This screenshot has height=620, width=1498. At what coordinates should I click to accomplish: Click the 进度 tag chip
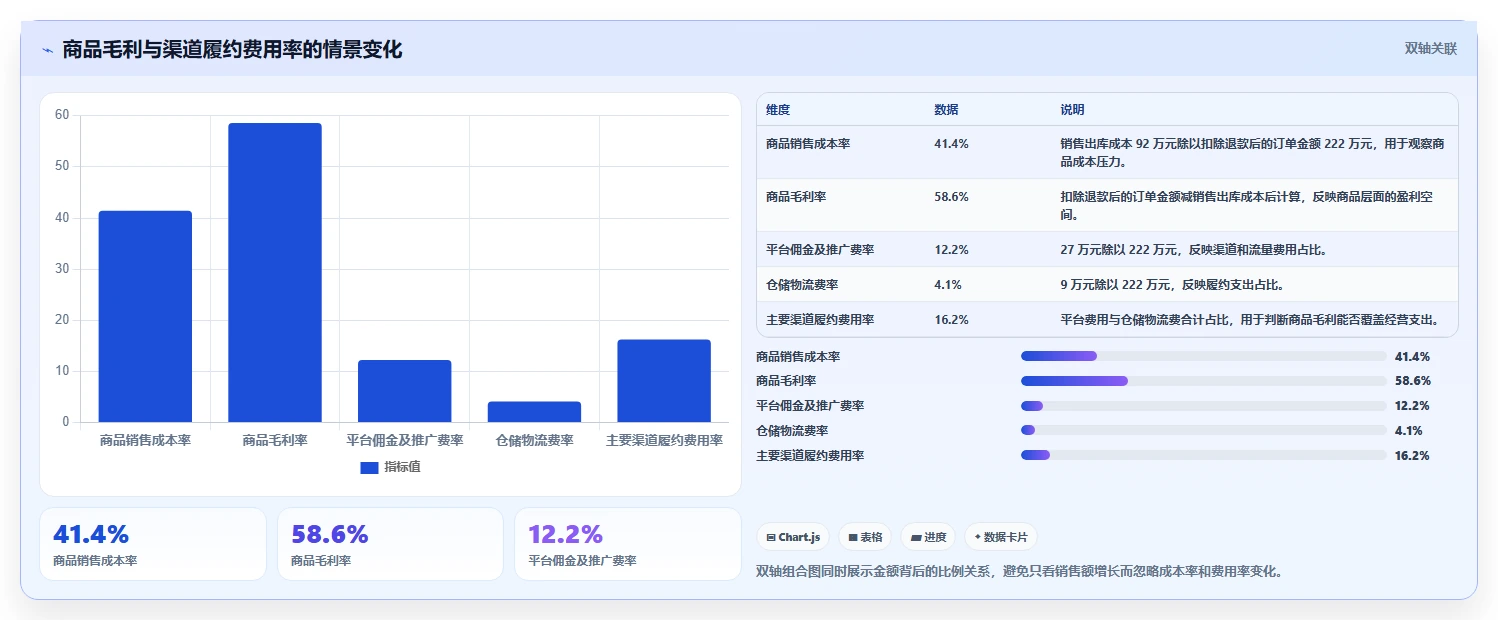(x=928, y=537)
